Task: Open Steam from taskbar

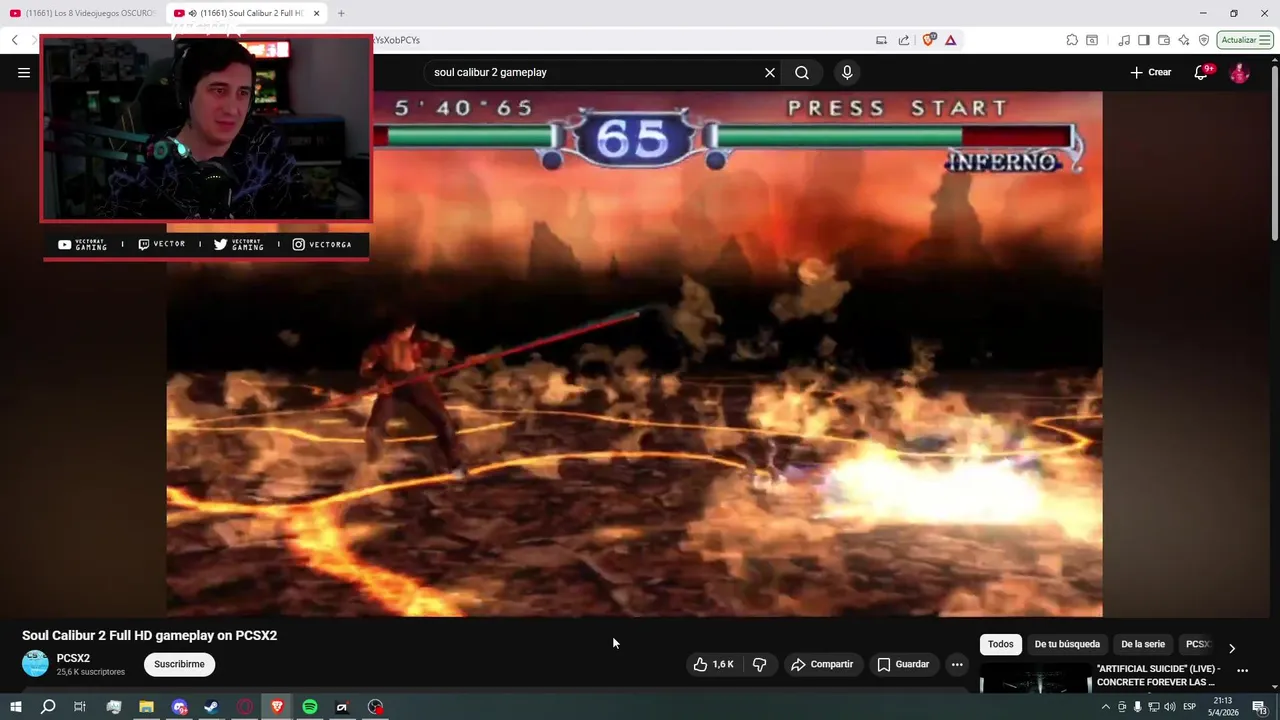Action: pyautogui.click(x=211, y=707)
